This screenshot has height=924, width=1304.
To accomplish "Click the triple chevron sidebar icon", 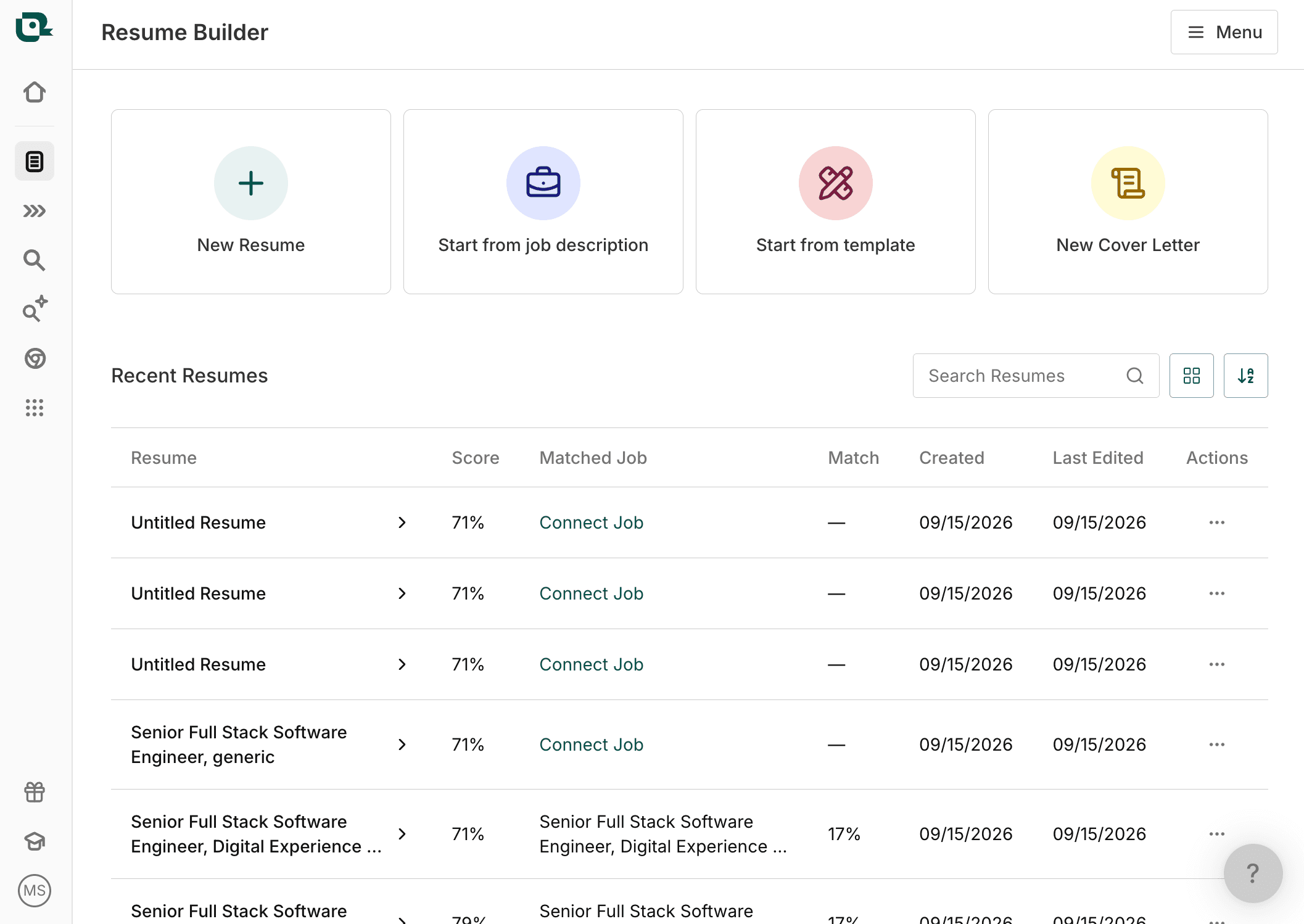I will (x=35, y=211).
